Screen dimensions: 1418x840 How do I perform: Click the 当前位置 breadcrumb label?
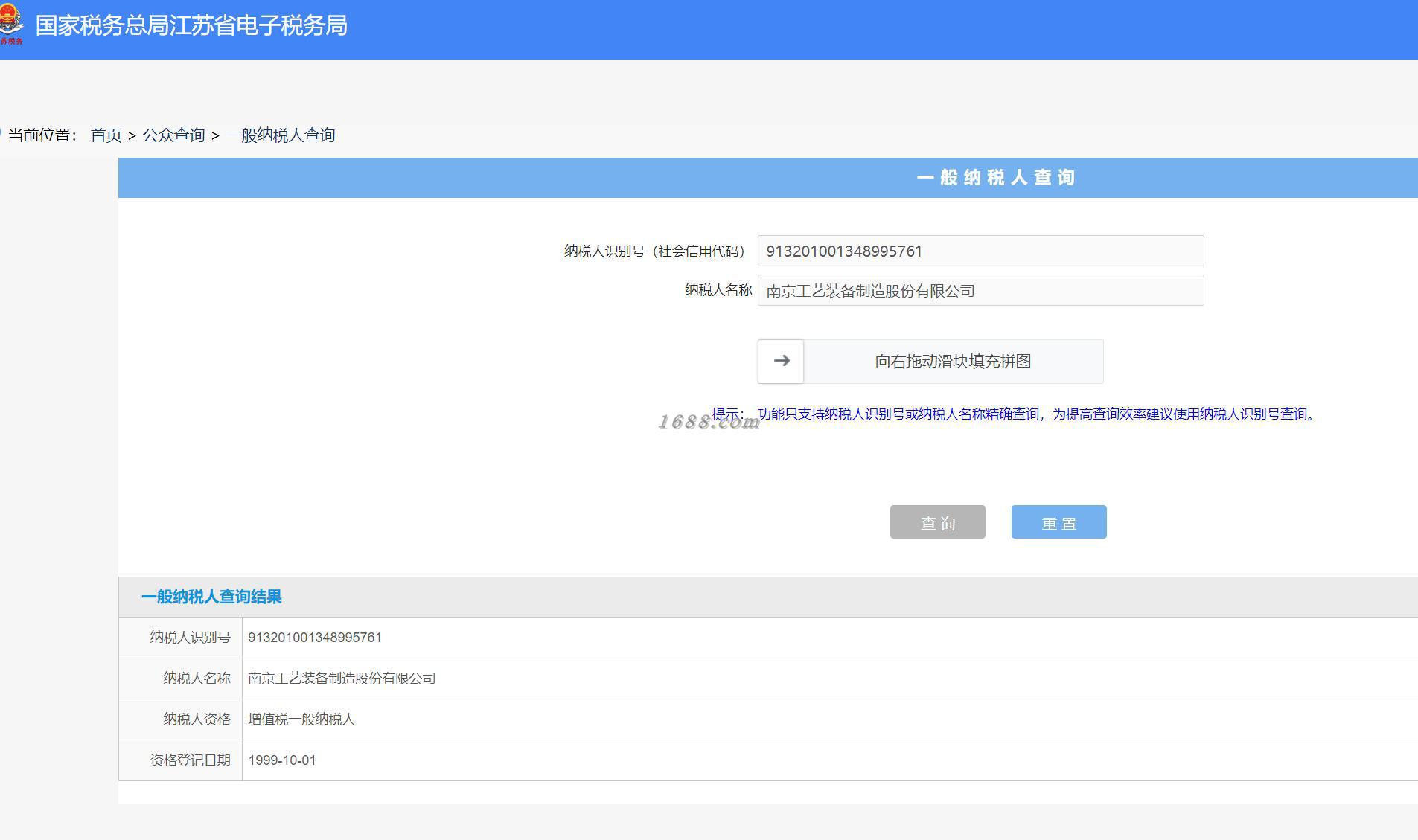pyautogui.click(x=42, y=135)
